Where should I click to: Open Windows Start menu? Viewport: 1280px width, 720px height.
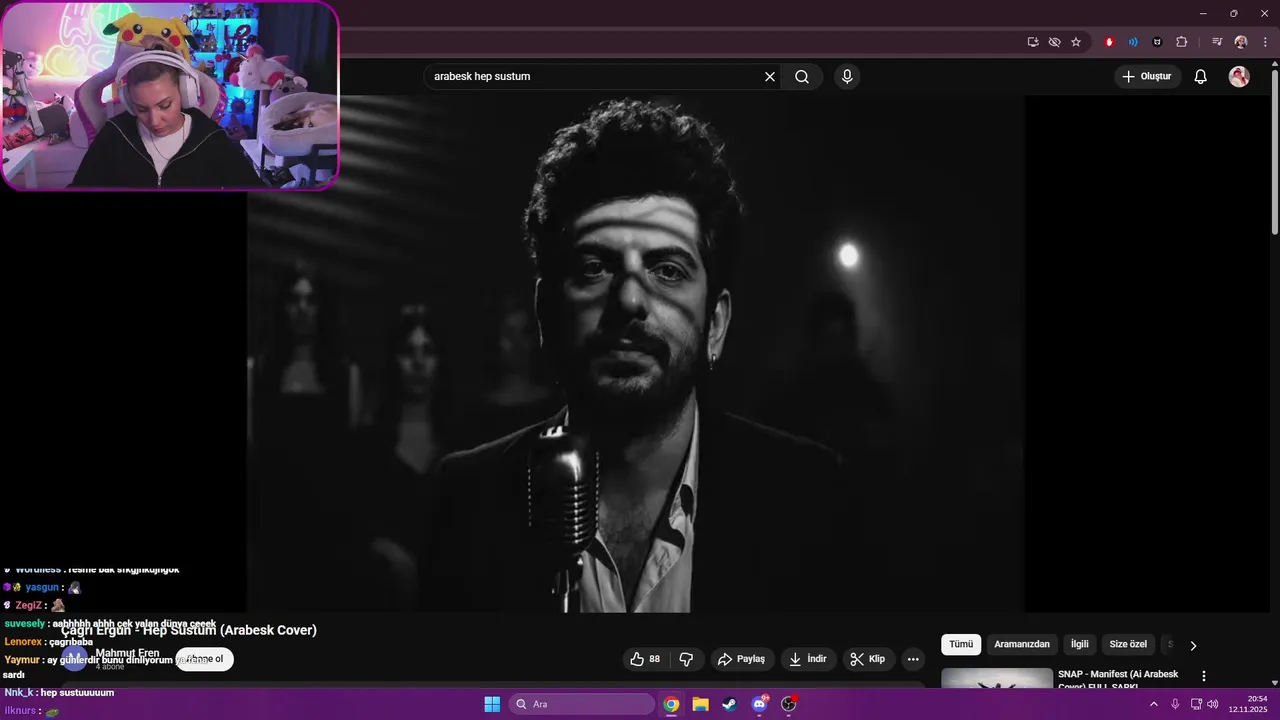coord(492,704)
